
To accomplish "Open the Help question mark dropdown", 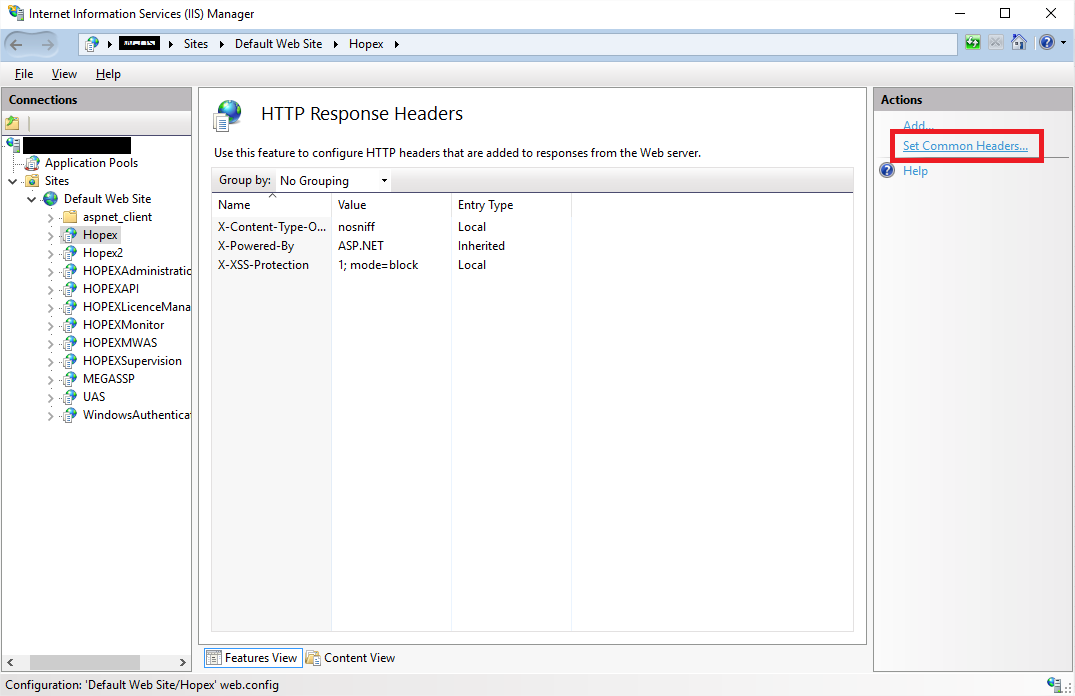I will click(1050, 43).
